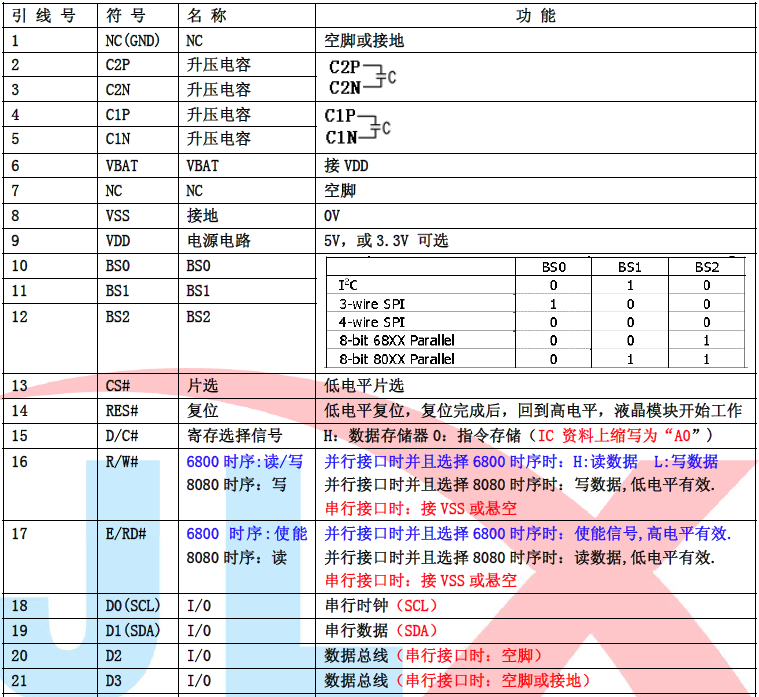Select the "D/C#" symbol cell

point(121,436)
